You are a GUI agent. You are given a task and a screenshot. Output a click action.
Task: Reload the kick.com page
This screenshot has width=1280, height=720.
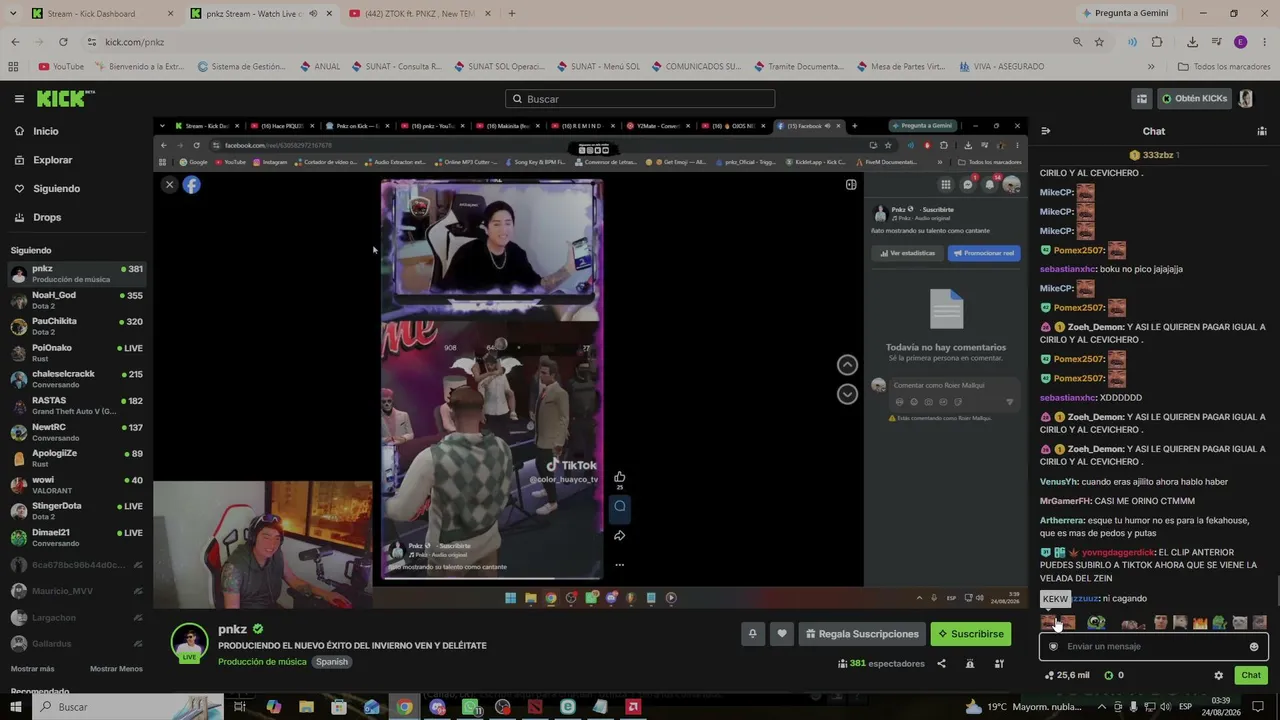pos(63,42)
